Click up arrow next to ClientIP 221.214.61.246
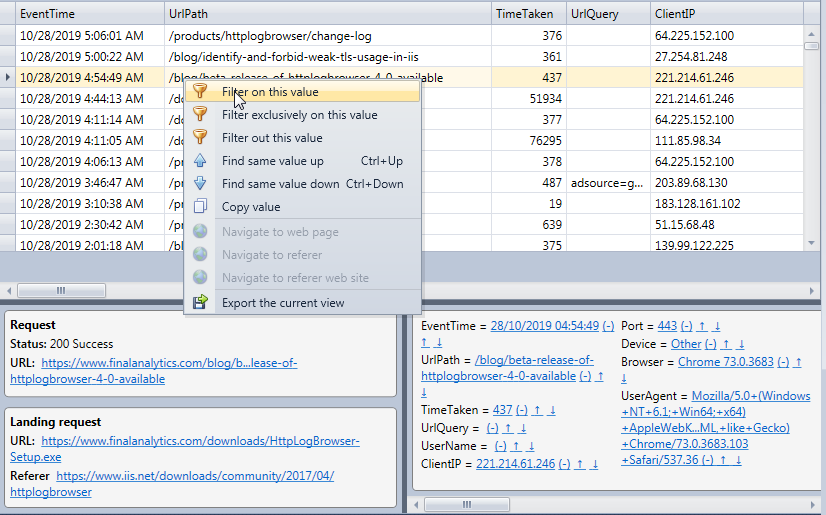The height and width of the screenshot is (515, 826). click(579, 464)
